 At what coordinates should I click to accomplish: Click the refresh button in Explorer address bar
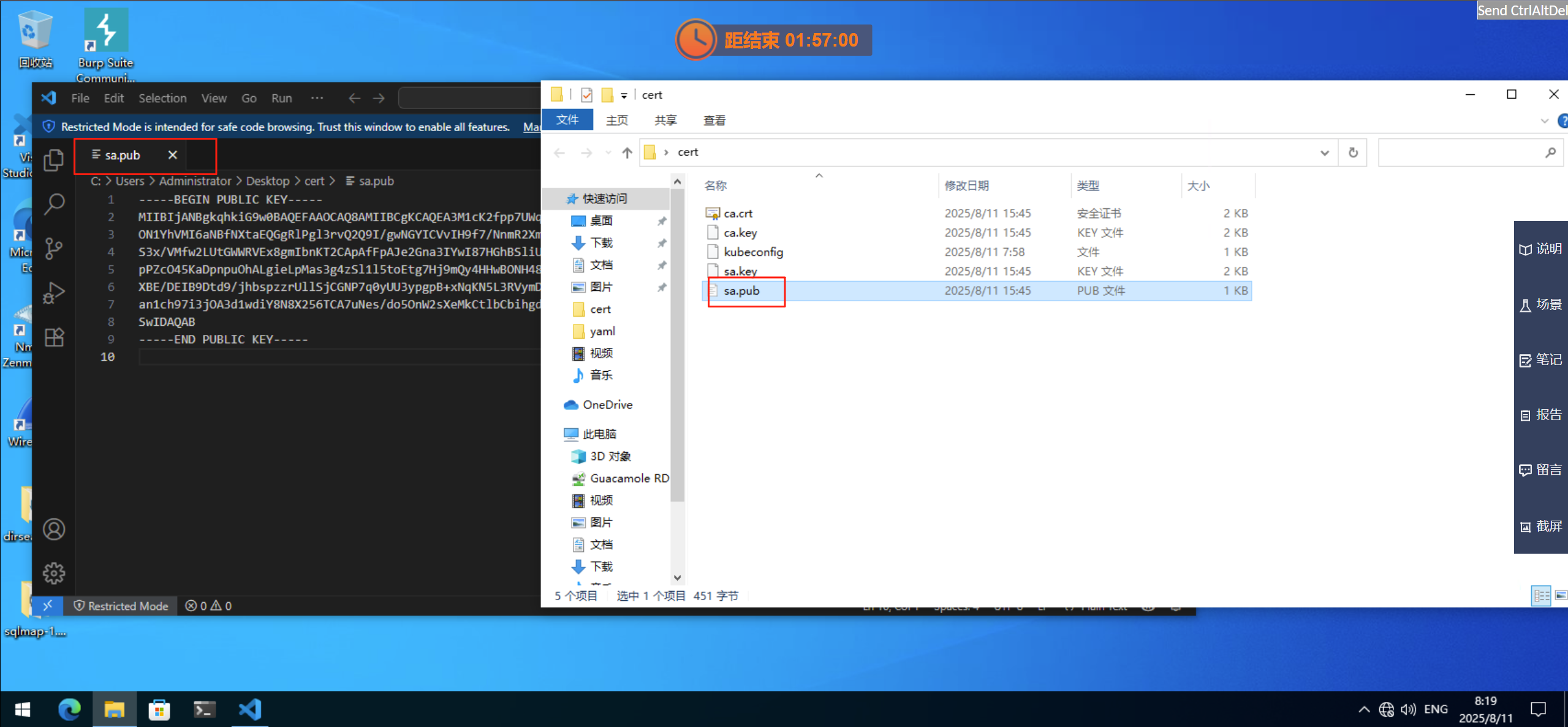click(1353, 153)
